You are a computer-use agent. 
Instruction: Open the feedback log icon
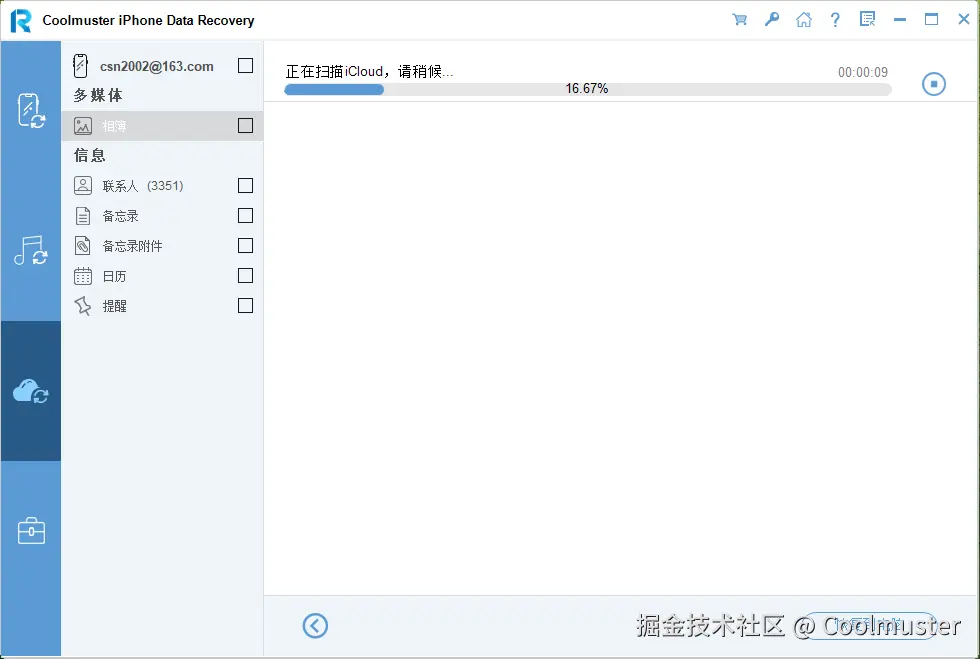coord(867,19)
